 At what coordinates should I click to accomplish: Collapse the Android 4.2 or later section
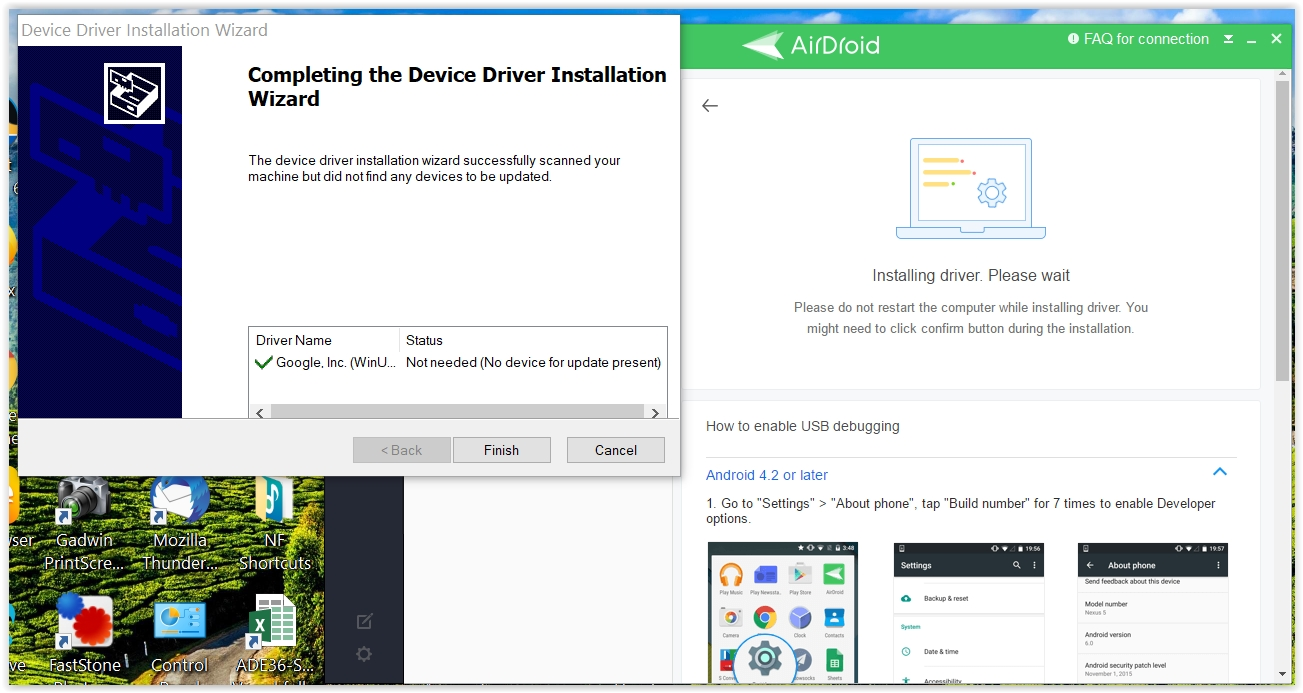click(1219, 472)
